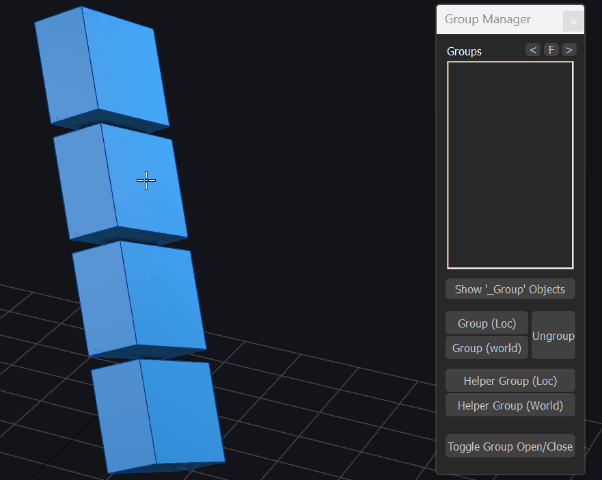The width and height of the screenshot is (602, 480).
Task: Toggle Group Open/Close
Action: pyautogui.click(x=509, y=447)
